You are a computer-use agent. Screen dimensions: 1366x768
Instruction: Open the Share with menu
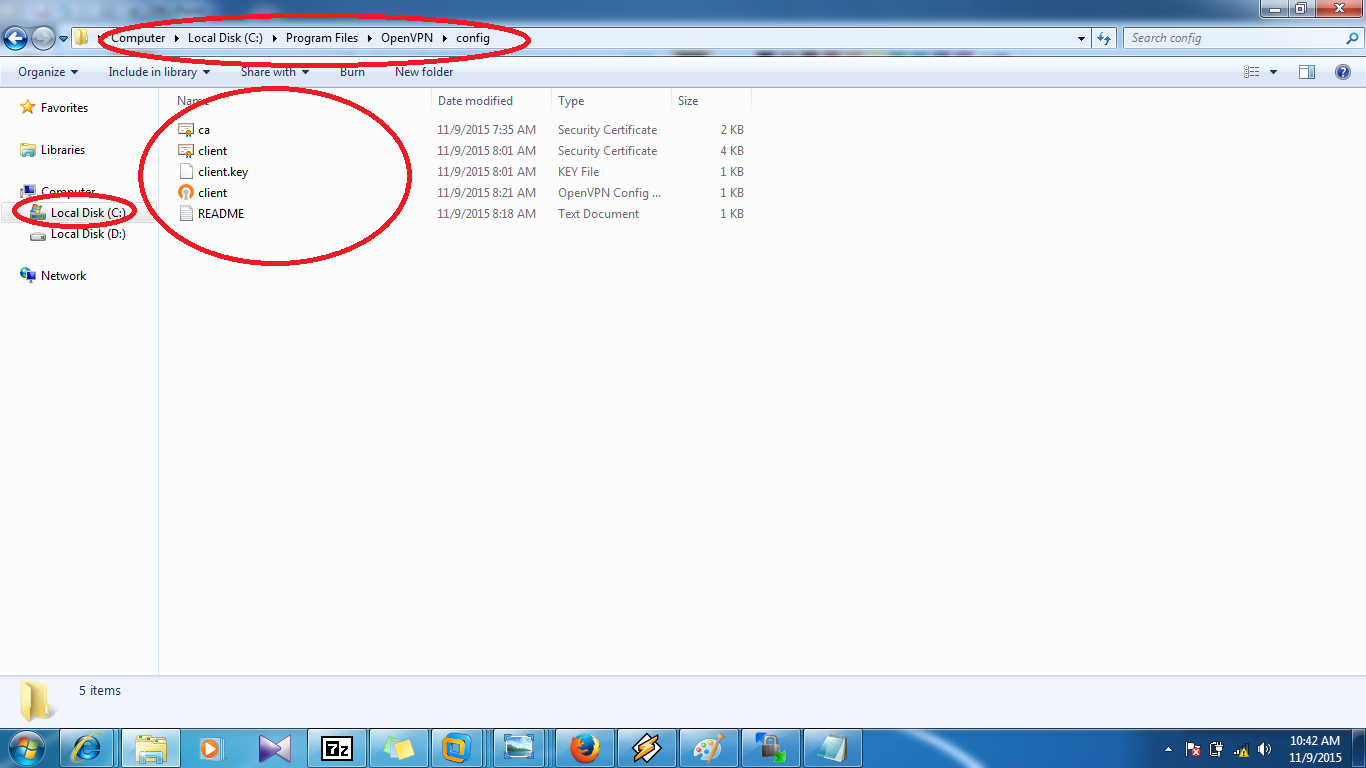coord(275,72)
